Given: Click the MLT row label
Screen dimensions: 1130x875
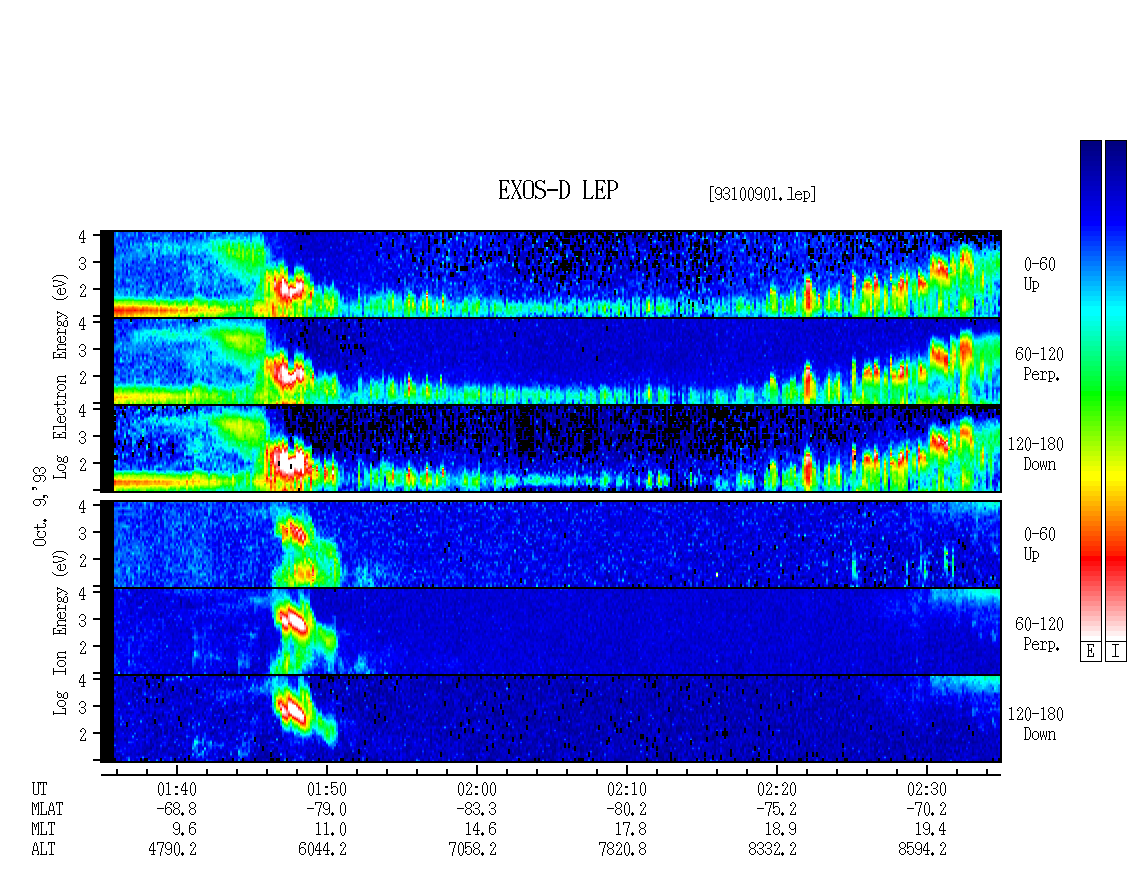Looking at the screenshot, I should click(x=43, y=830).
